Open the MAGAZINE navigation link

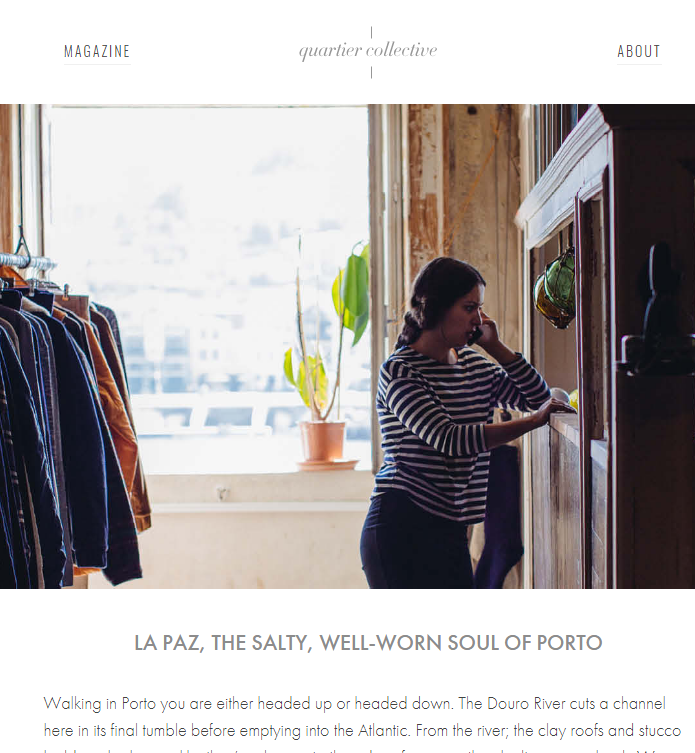click(97, 51)
